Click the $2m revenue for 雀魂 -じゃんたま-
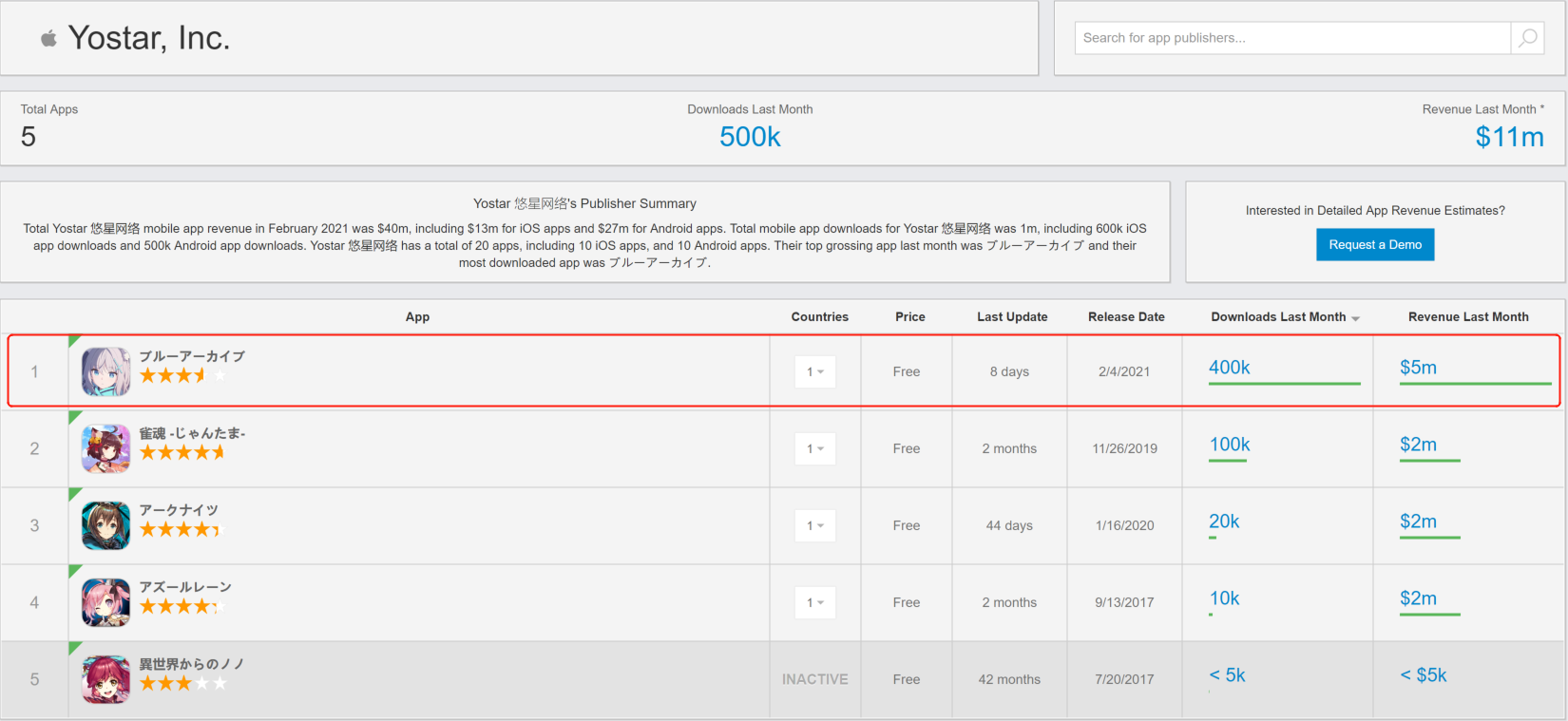The image size is (1568, 721). (1418, 445)
